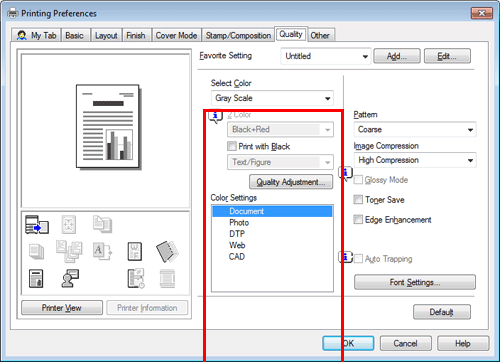Click the Add... button
Viewport: 500px width, 362px height.
coord(397,56)
